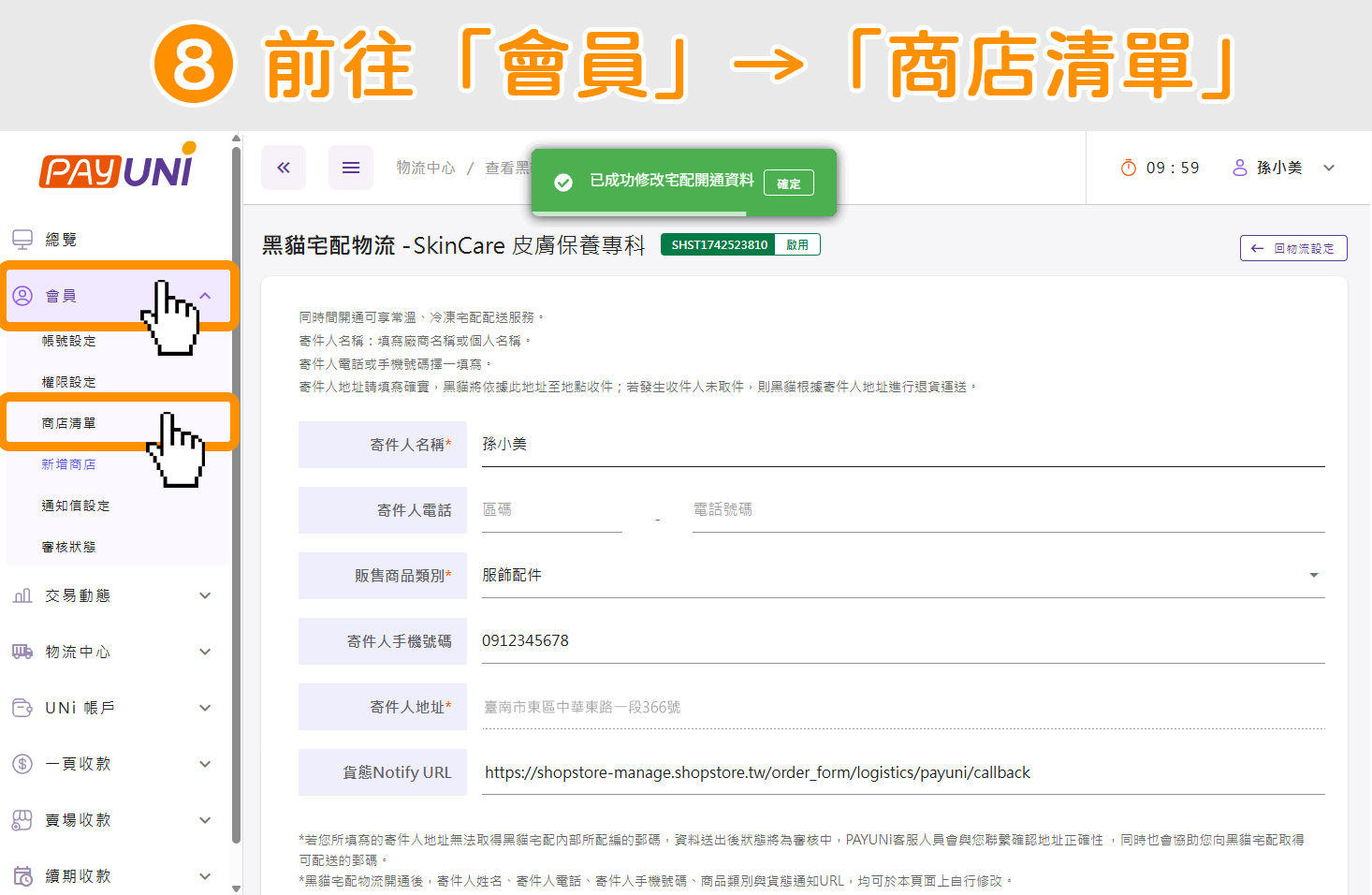Screen dimensions: 1372x895
Task: Click the 會員 user icon
Action: [22, 296]
